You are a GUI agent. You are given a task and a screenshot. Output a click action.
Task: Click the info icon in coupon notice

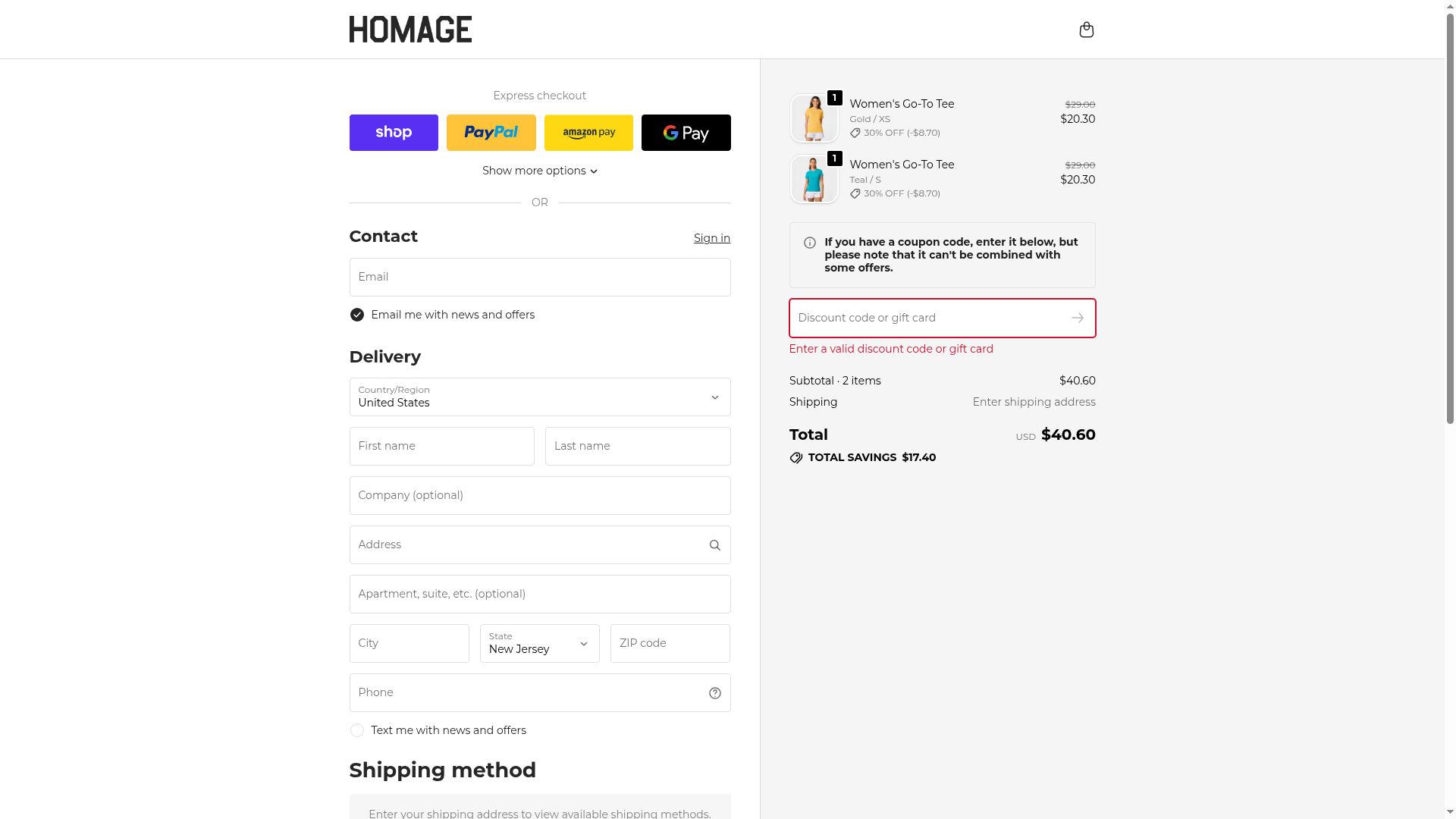tap(810, 243)
